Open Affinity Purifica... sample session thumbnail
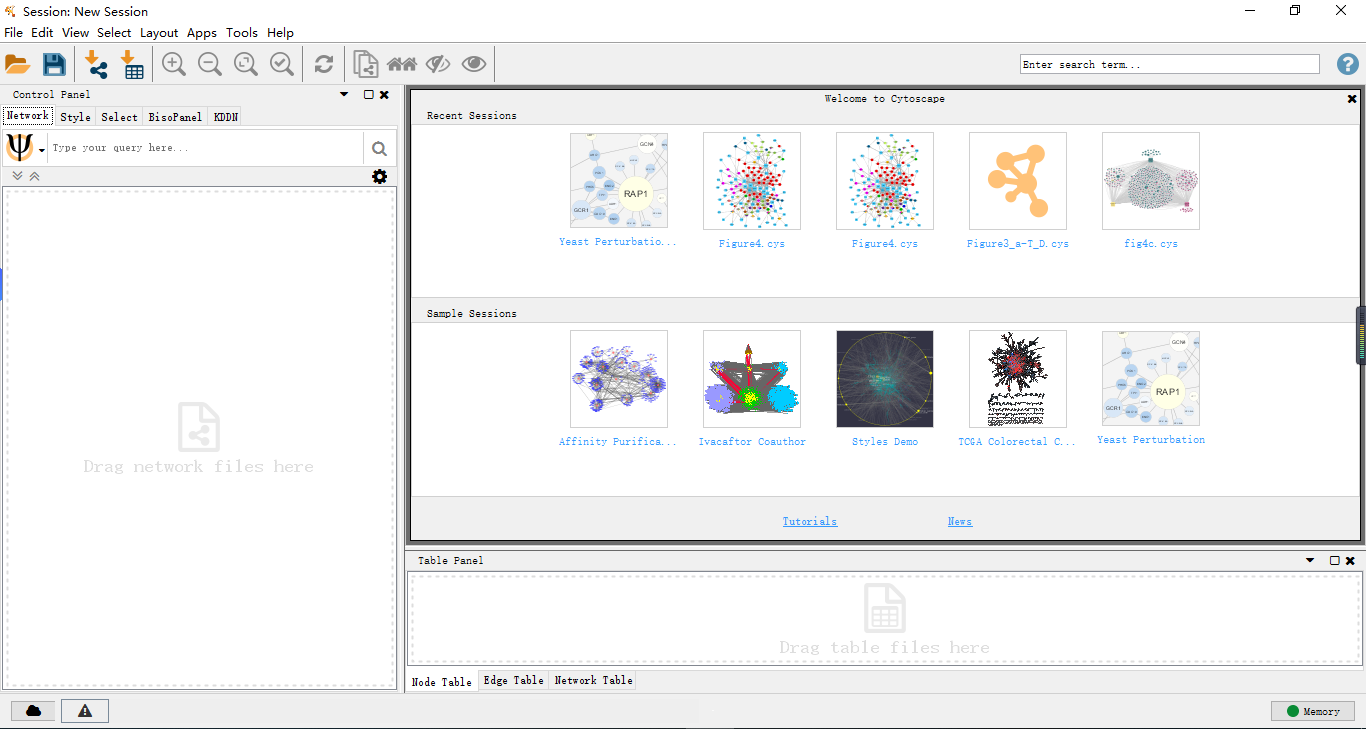 point(619,379)
